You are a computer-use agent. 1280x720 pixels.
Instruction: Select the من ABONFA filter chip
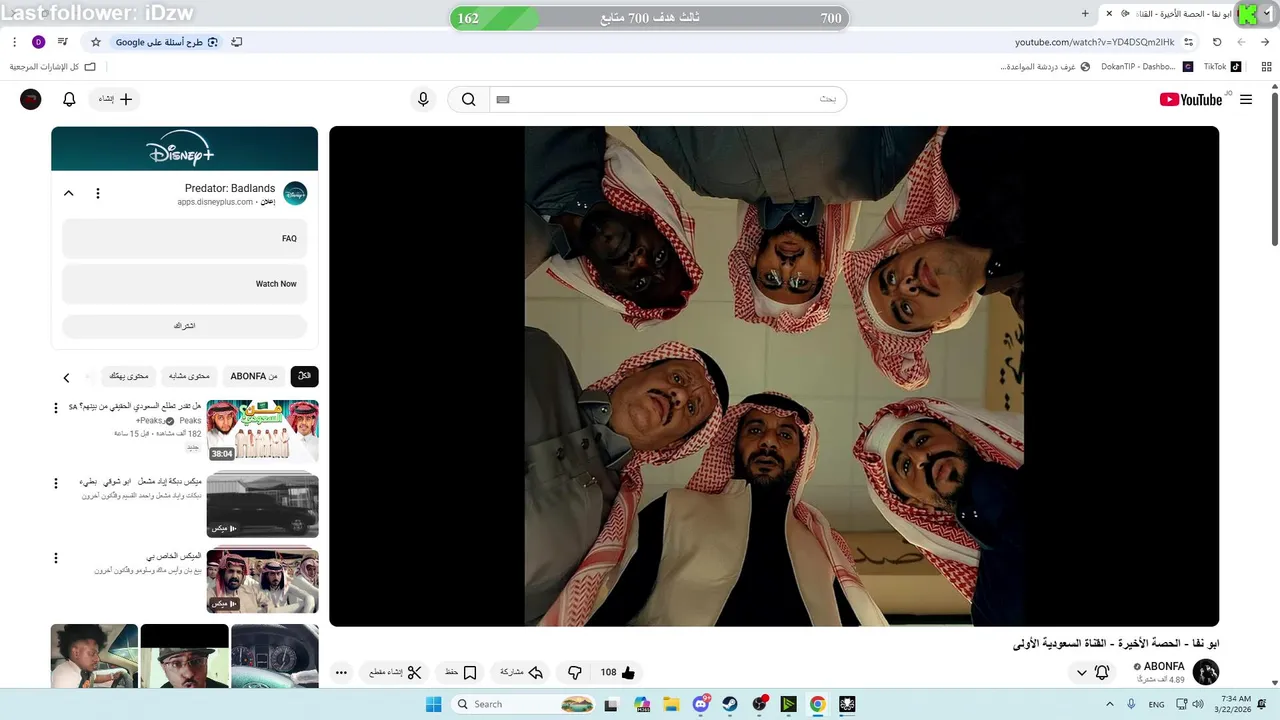(x=254, y=376)
